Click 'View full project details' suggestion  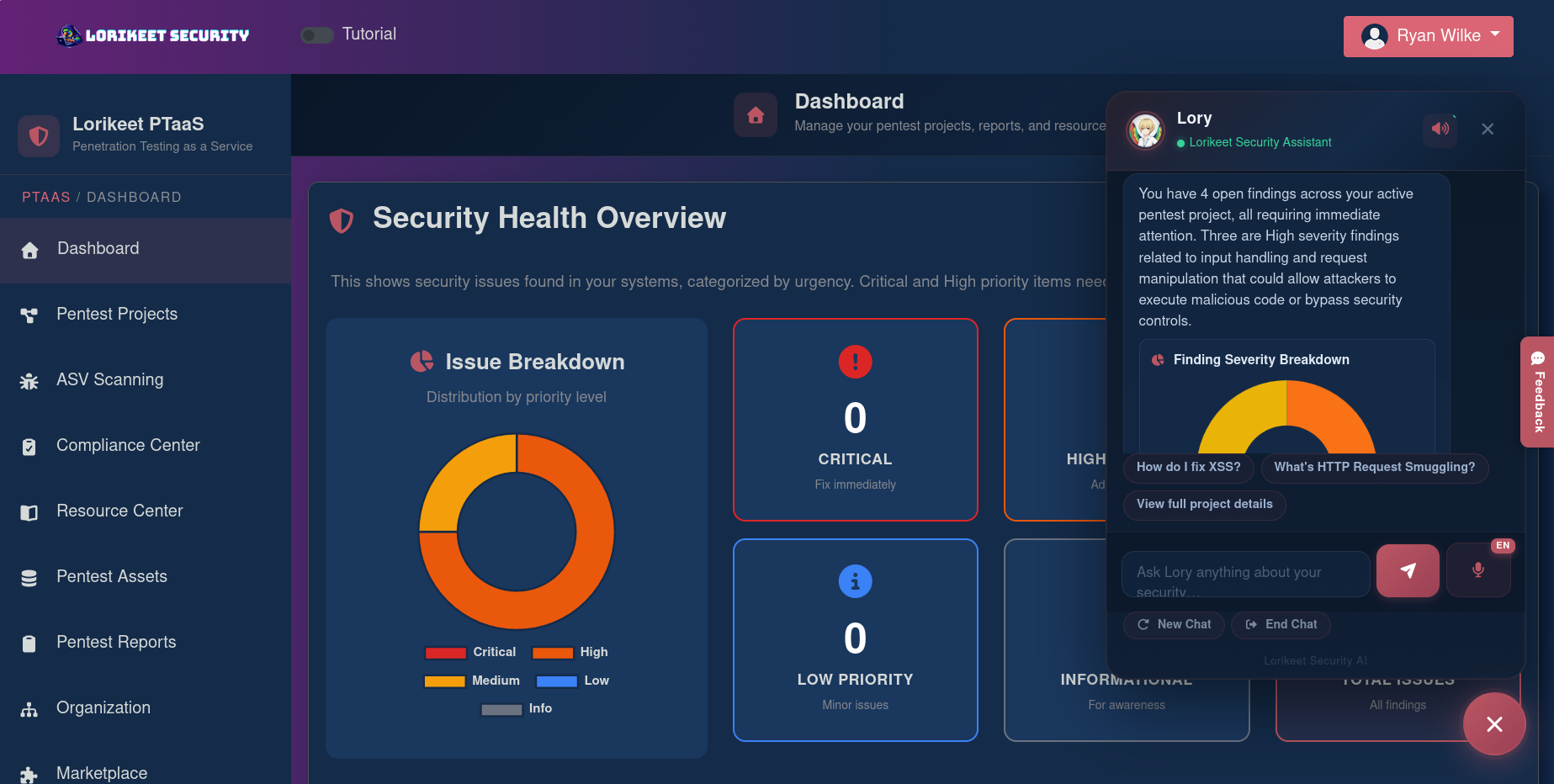(1204, 504)
